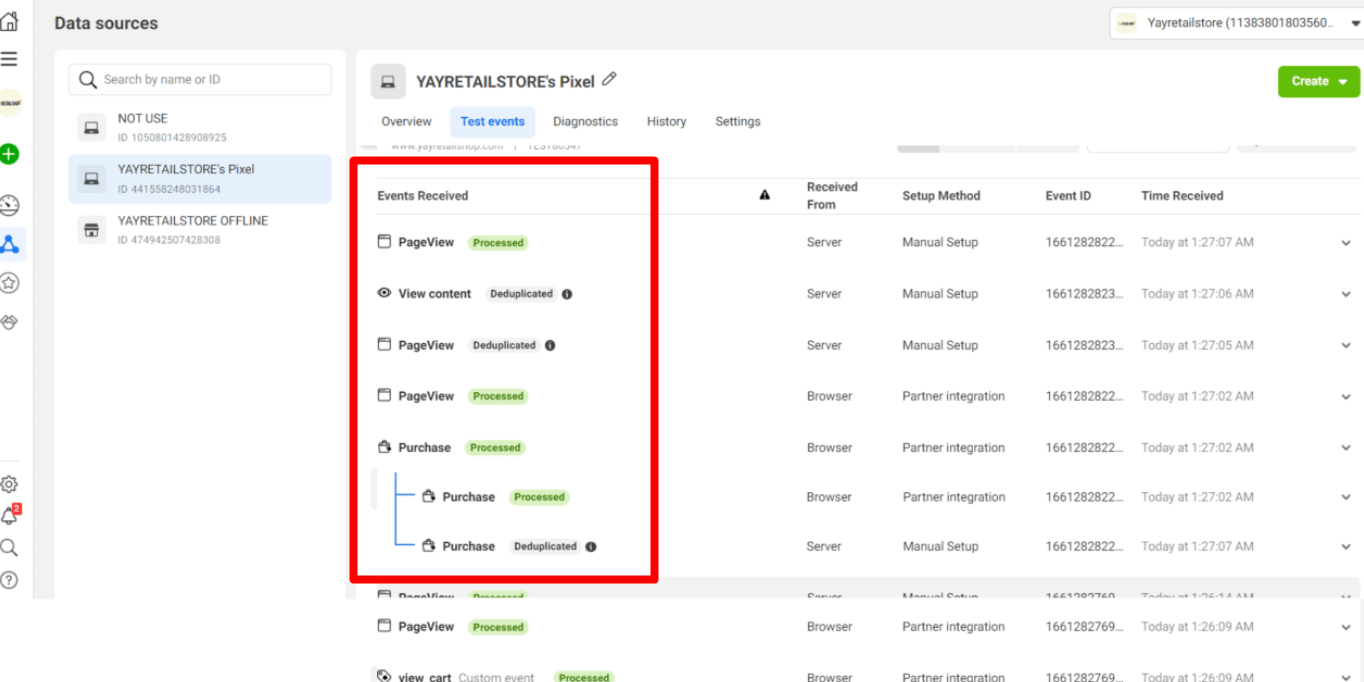Open the notifications bell icon
The height and width of the screenshot is (682, 1364).
tap(9, 516)
